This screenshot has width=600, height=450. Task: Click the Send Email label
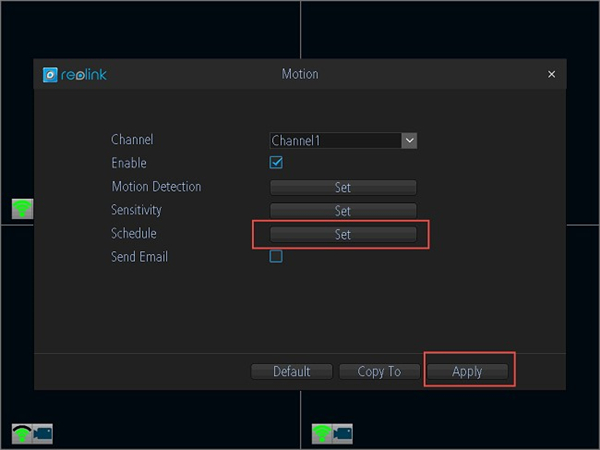[139, 256]
